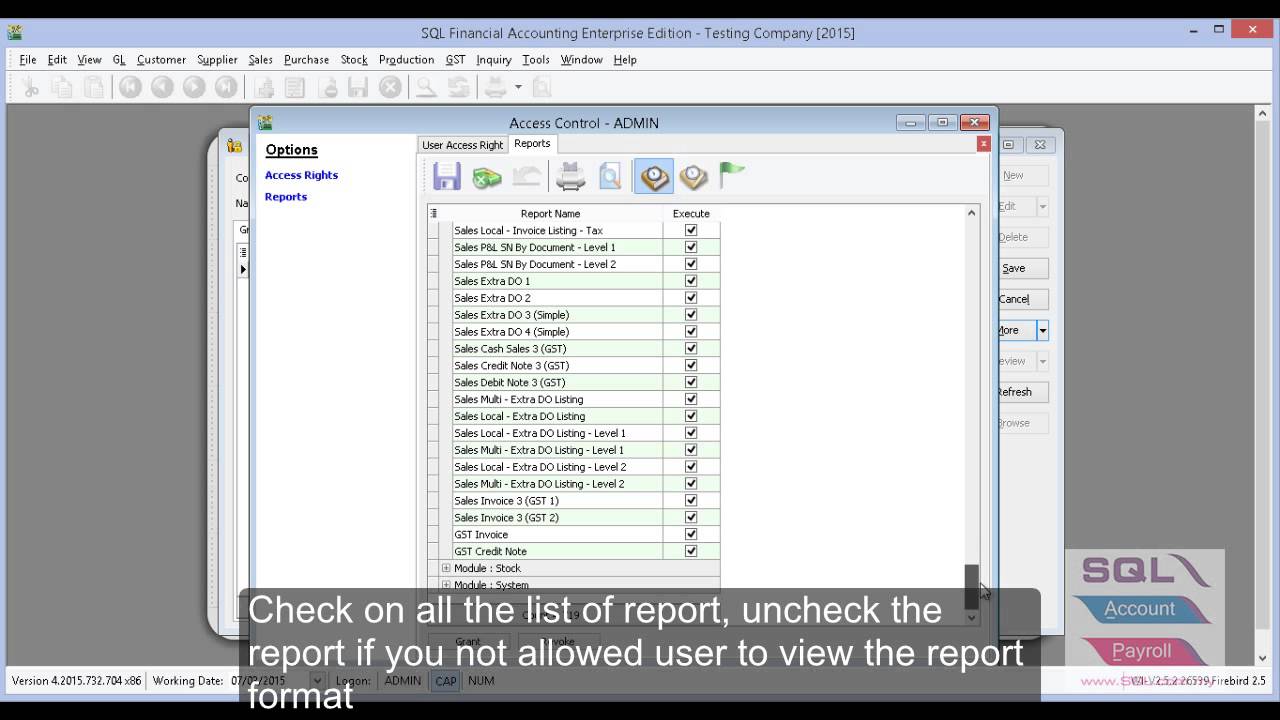Click the Access Rights link under Options
This screenshot has height=720, width=1280.
[x=301, y=175]
